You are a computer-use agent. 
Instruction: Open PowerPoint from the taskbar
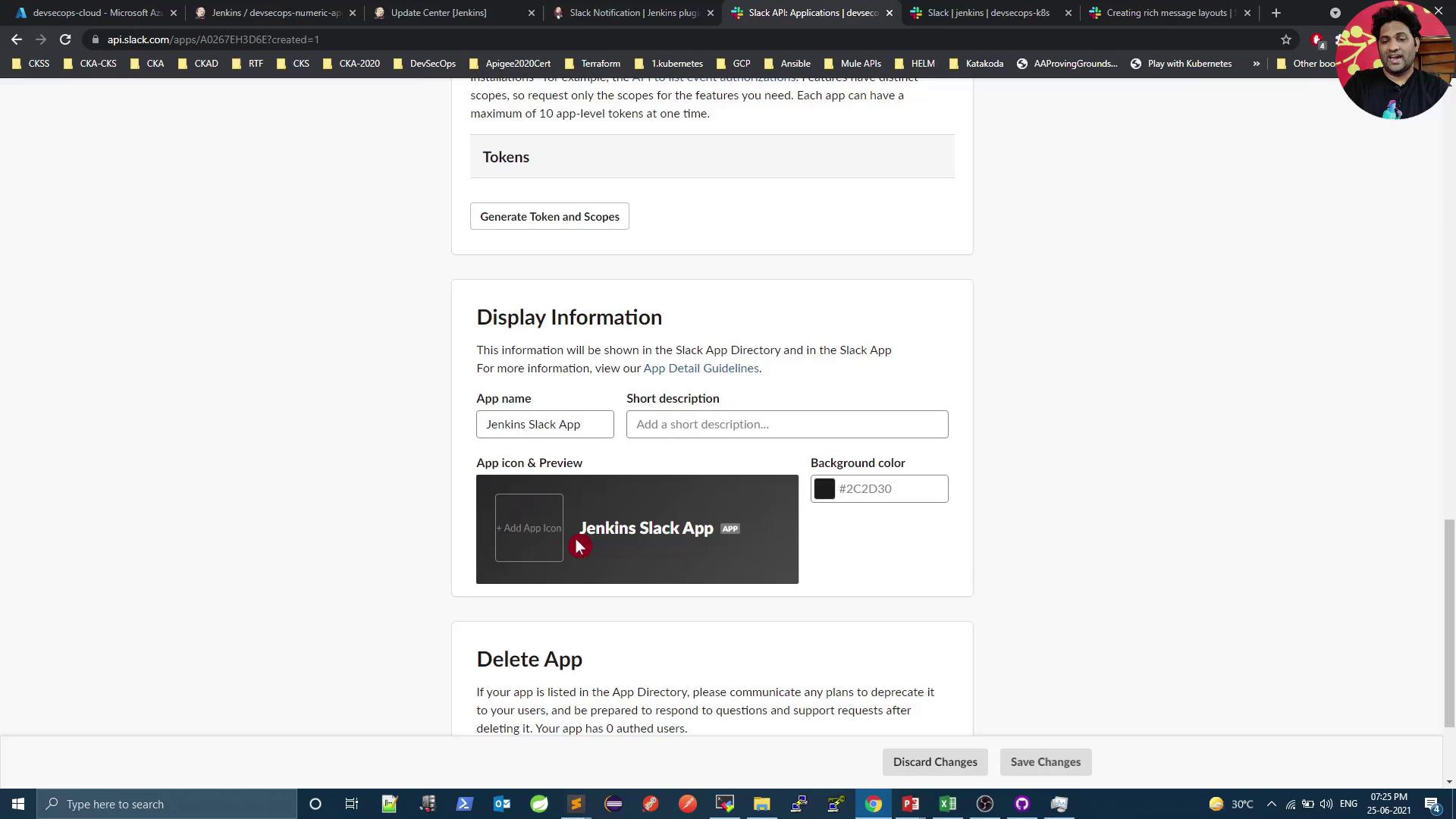pyautogui.click(x=911, y=804)
